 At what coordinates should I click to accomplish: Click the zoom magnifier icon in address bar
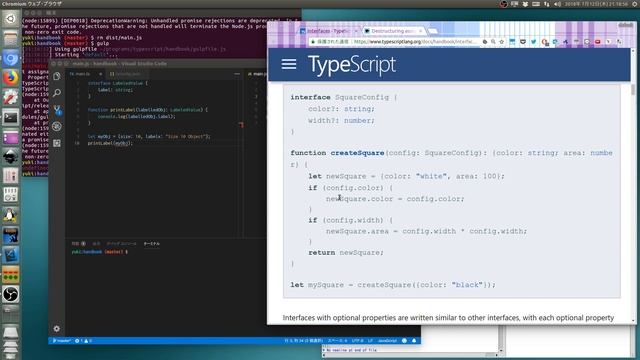(493, 42)
